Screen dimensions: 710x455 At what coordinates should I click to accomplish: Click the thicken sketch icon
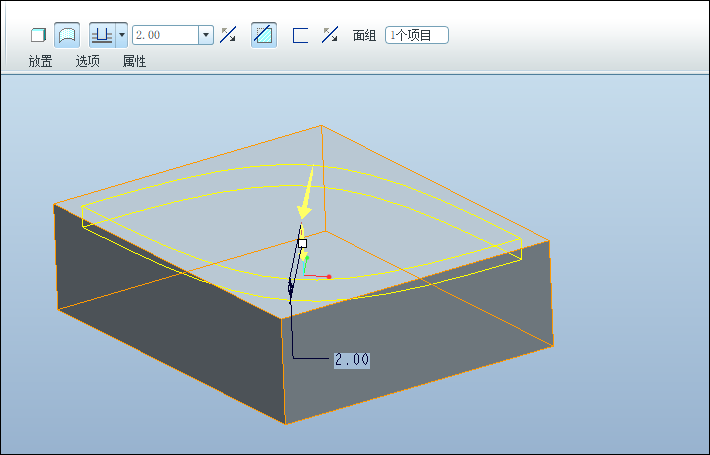point(300,35)
